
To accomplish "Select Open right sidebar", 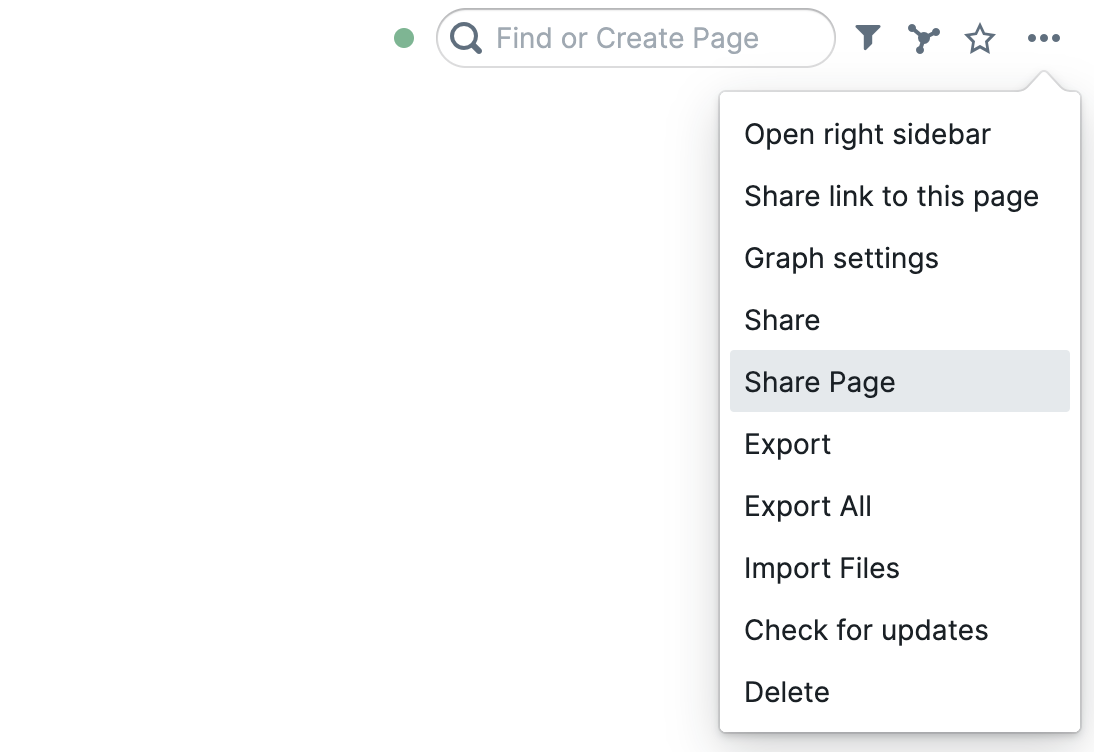I will 867,135.
